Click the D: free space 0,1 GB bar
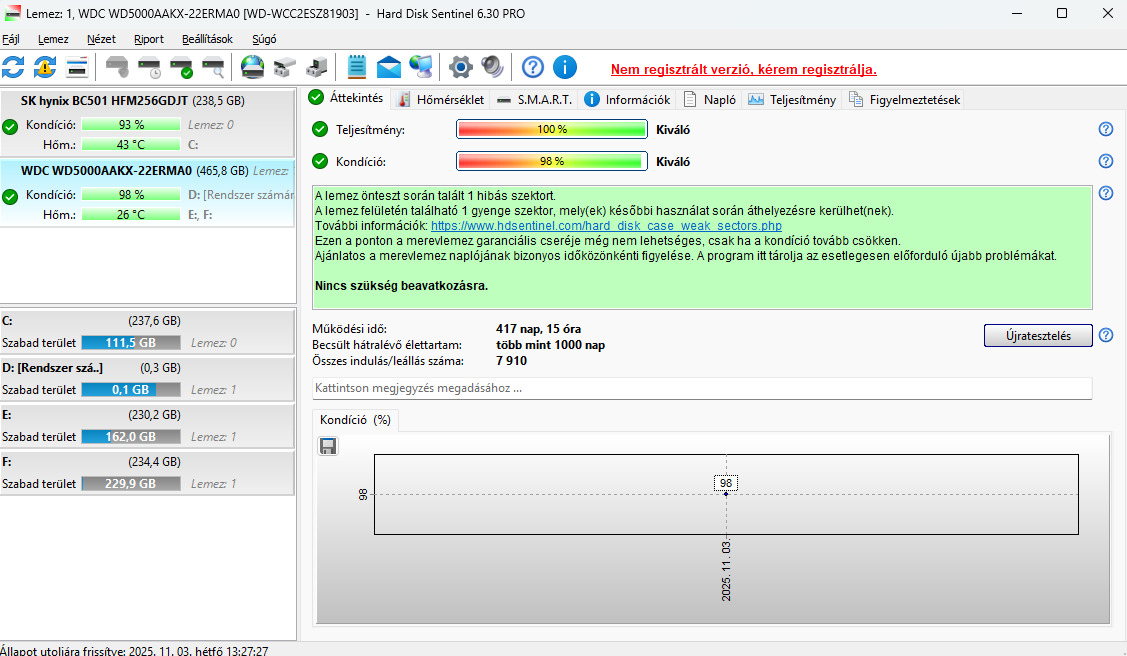The image size is (1127, 656). pyautogui.click(x=131, y=389)
